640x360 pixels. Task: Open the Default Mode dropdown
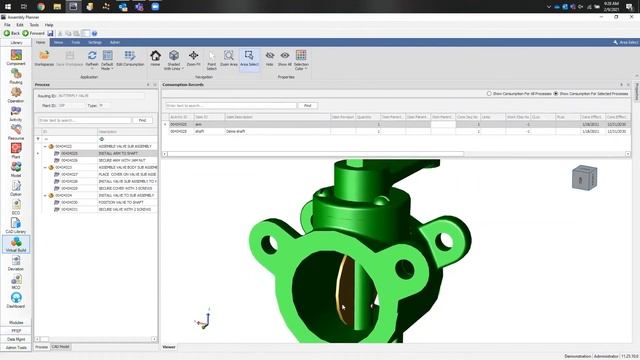click(x=107, y=60)
